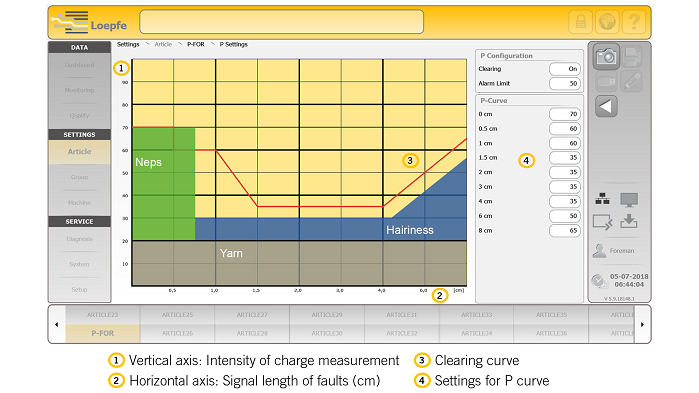The width and height of the screenshot is (699, 393).
Task: Click the download tray icon
Action: pyautogui.click(x=629, y=221)
